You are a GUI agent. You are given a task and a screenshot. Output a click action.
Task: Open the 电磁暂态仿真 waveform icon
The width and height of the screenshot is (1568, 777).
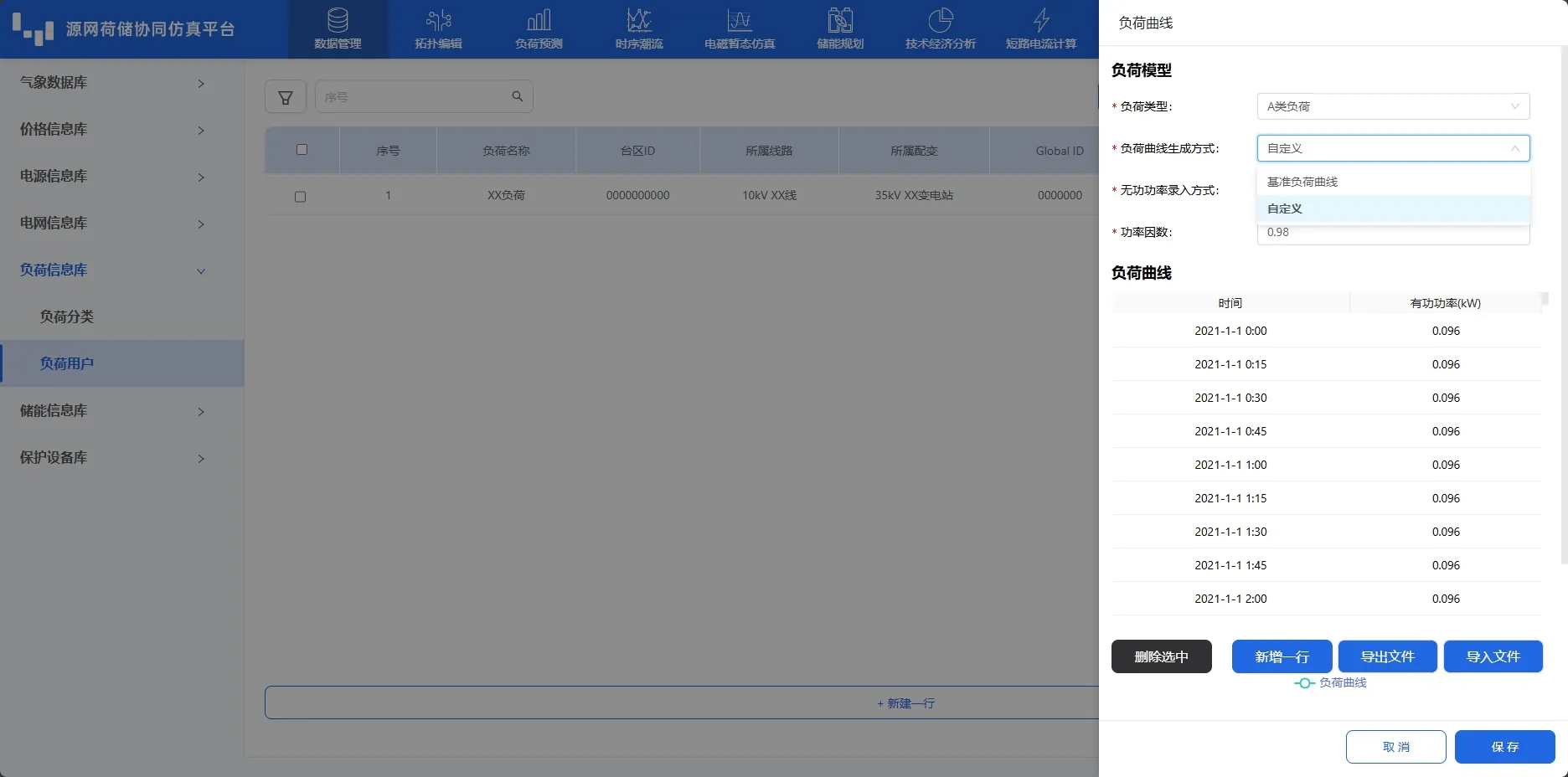tap(740, 19)
